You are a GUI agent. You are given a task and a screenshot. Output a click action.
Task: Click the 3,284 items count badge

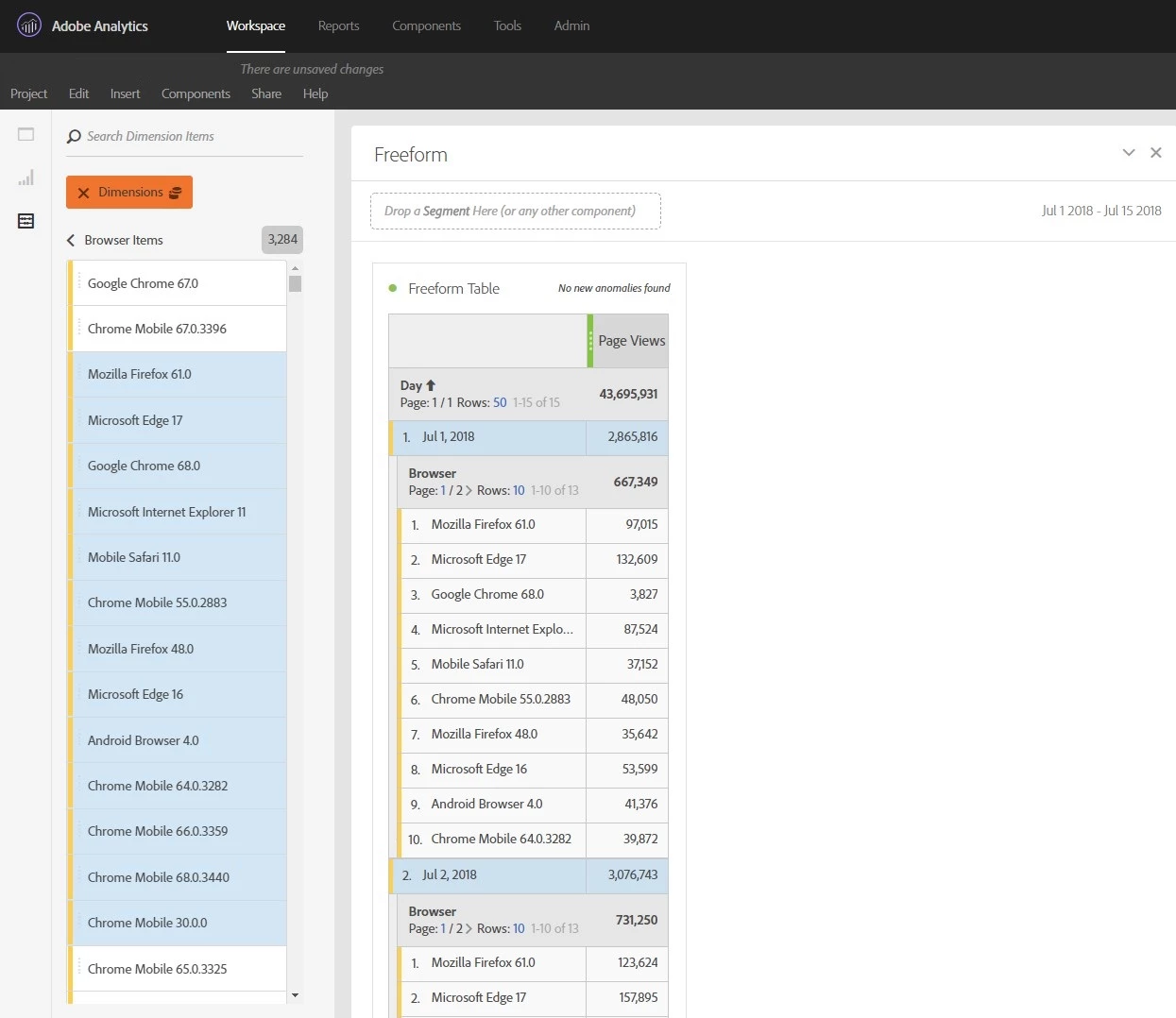pyautogui.click(x=282, y=240)
